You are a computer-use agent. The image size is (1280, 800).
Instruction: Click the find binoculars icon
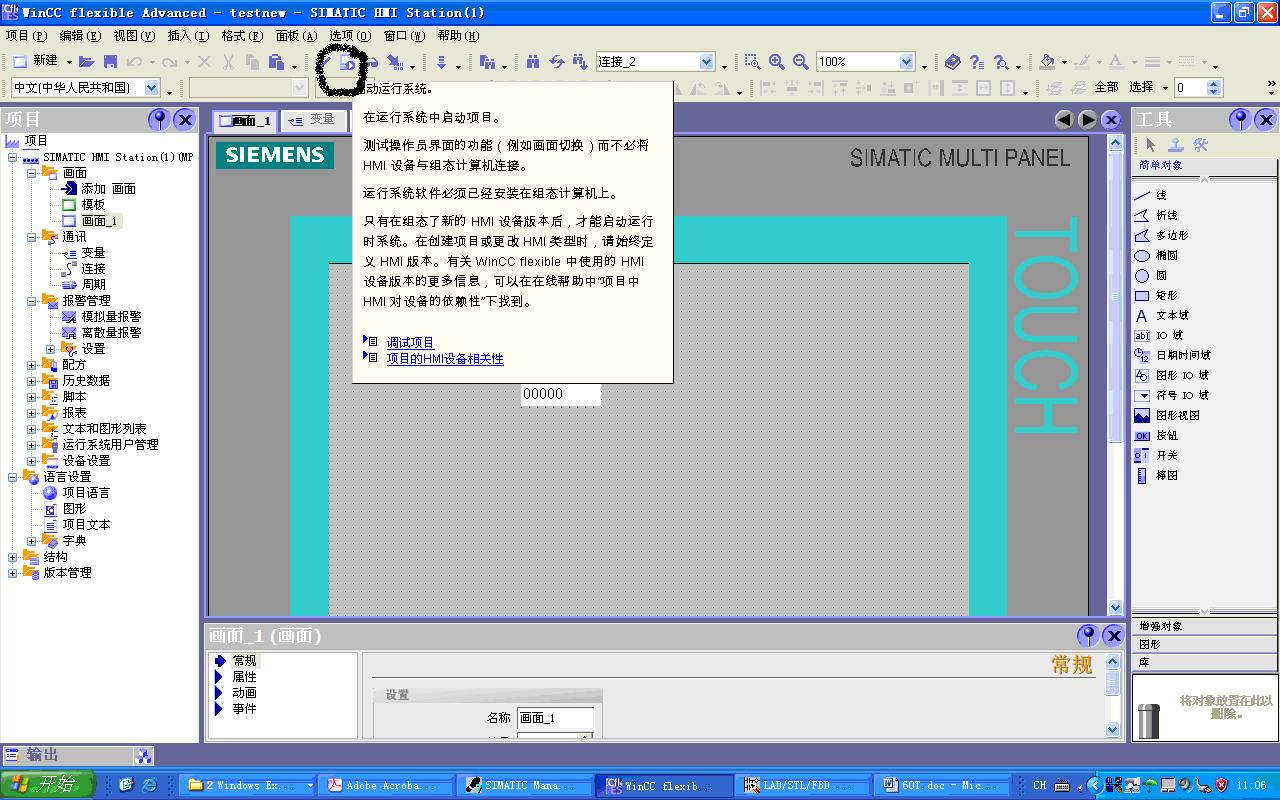pyautogui.click(x=533, y=62)
